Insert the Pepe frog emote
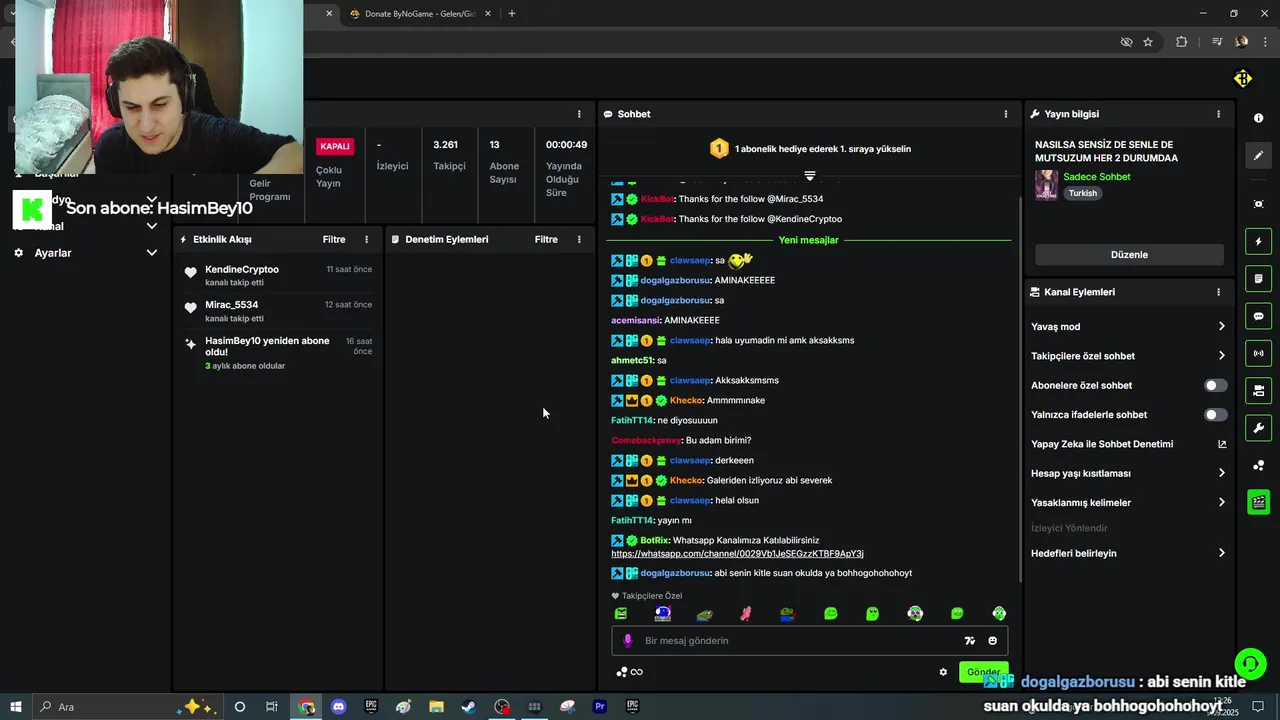 coord(705,614)
